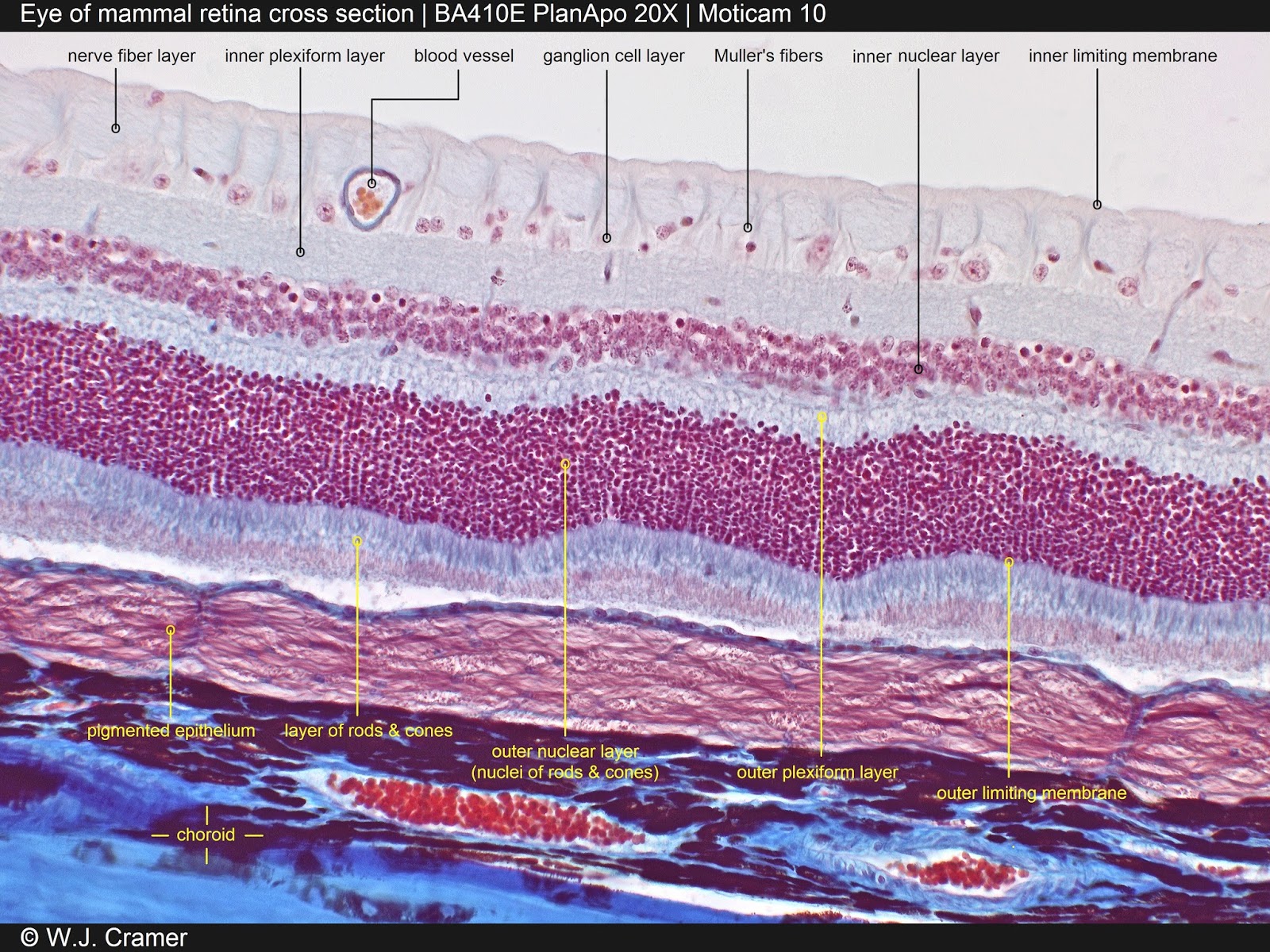
Task: Select the title bar reading BA410E PlanApo 20X
Action: pos(556,13)
